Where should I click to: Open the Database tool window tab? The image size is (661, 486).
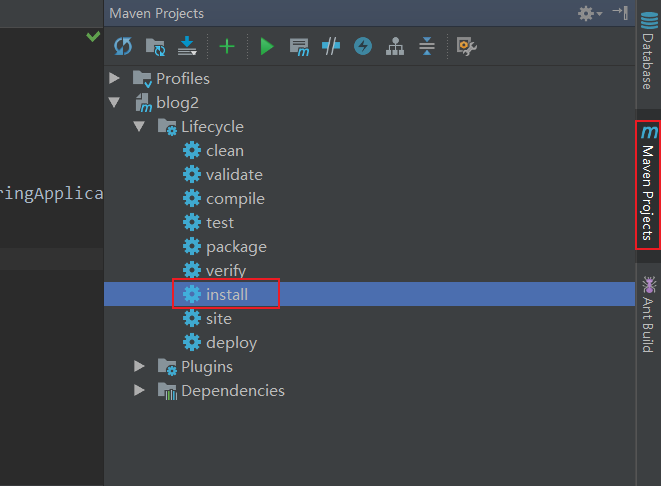pos(649,51)
